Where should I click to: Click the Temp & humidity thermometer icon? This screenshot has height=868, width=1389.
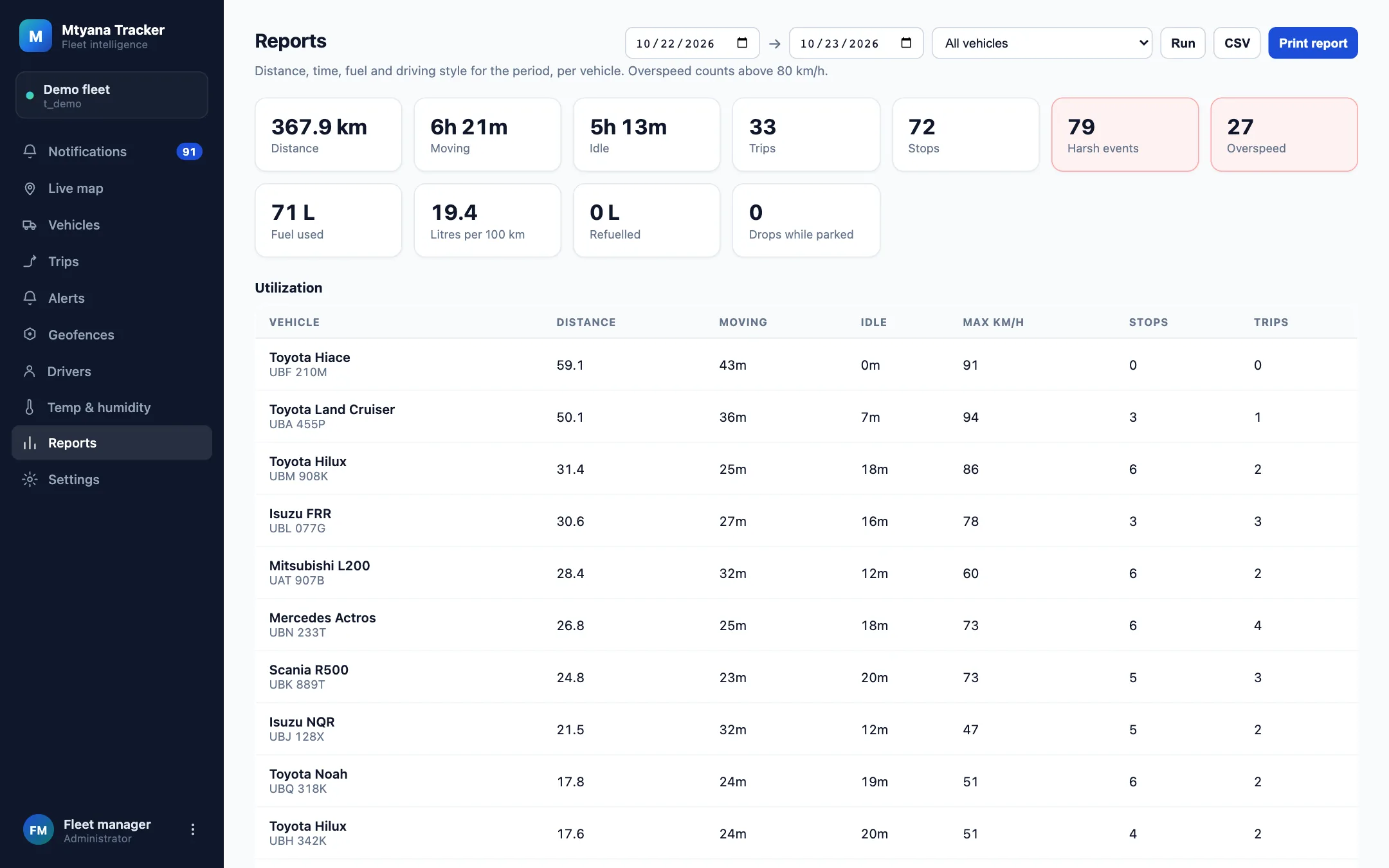[30, 407]
